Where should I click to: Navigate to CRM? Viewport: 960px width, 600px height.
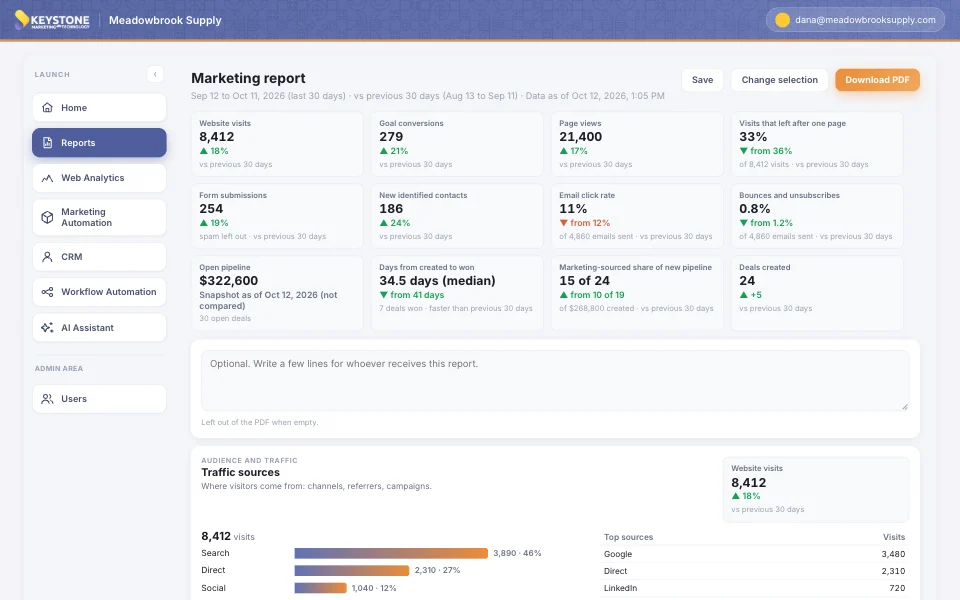[x=99, y=257]
